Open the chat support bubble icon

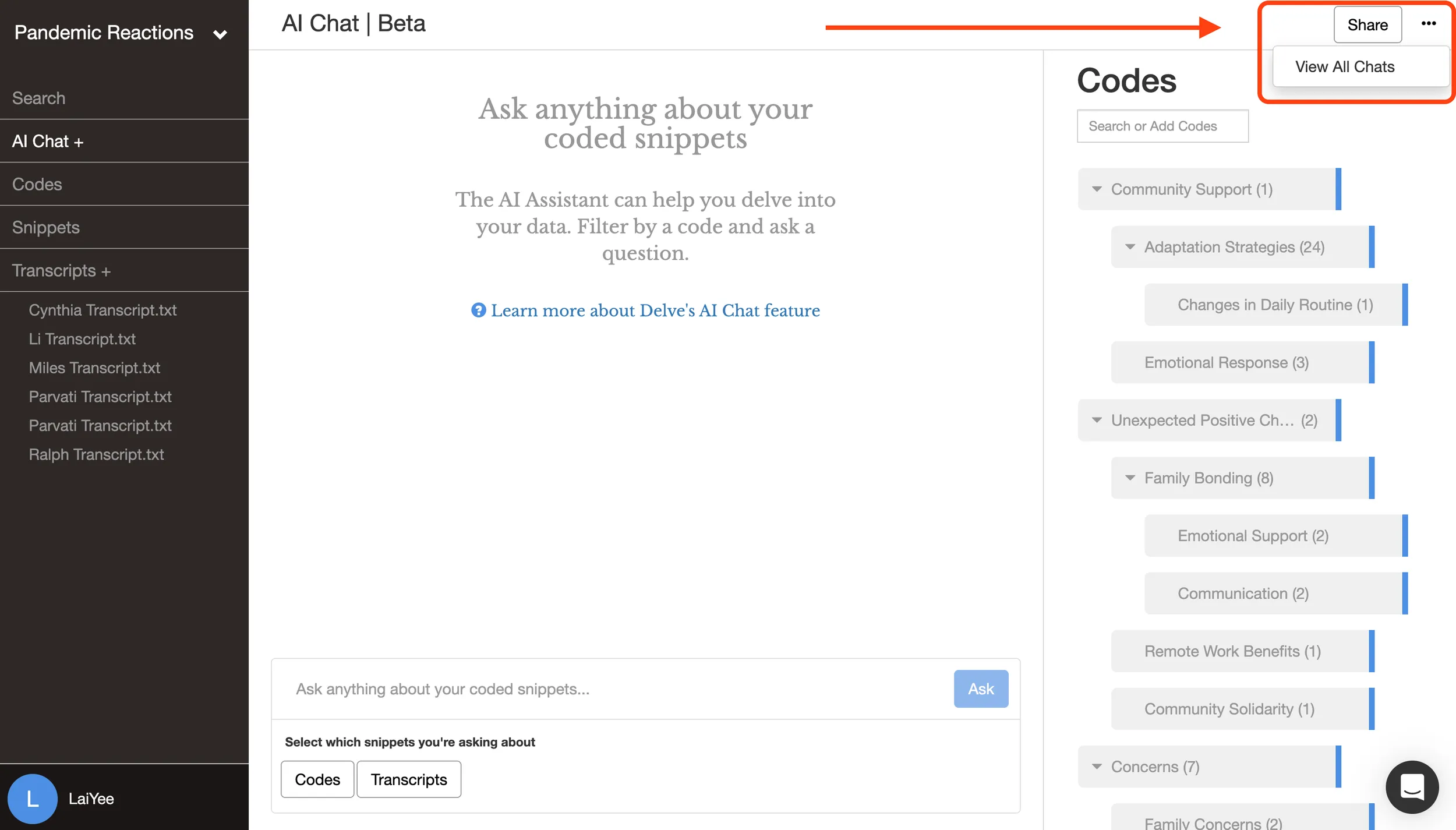1412,787
